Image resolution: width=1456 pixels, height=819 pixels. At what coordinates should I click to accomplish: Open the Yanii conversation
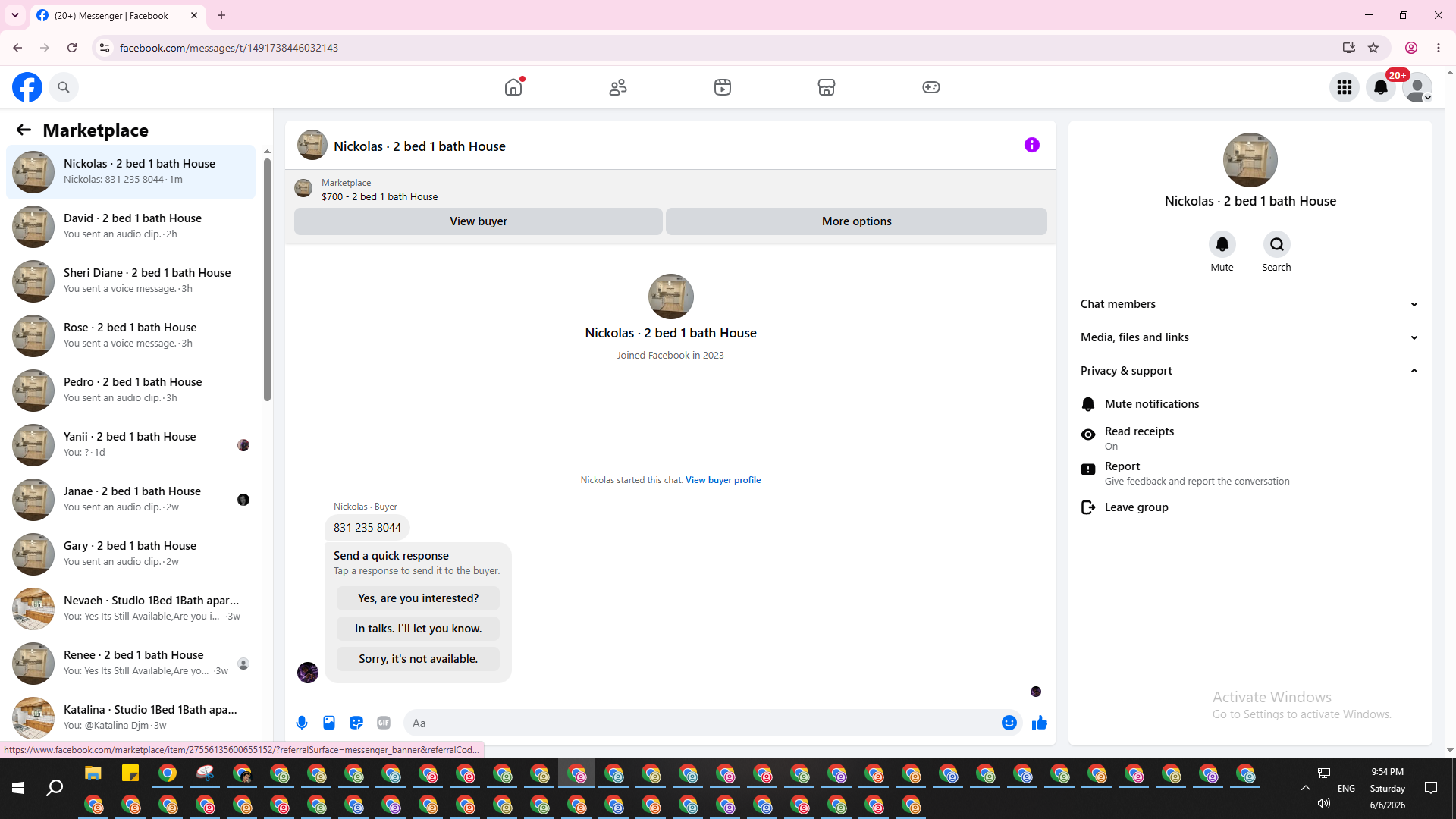tap(131, 445)
